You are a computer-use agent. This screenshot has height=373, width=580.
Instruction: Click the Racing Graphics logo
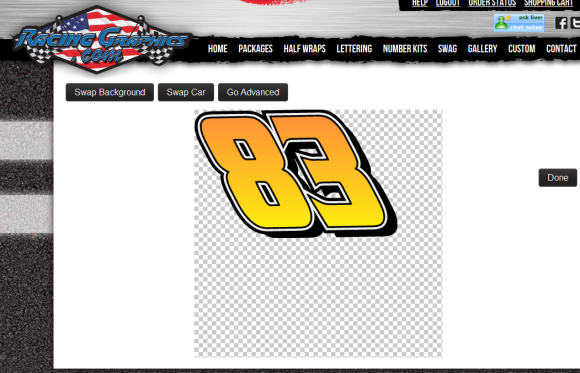pyautogui.click(x=102, y=39)
